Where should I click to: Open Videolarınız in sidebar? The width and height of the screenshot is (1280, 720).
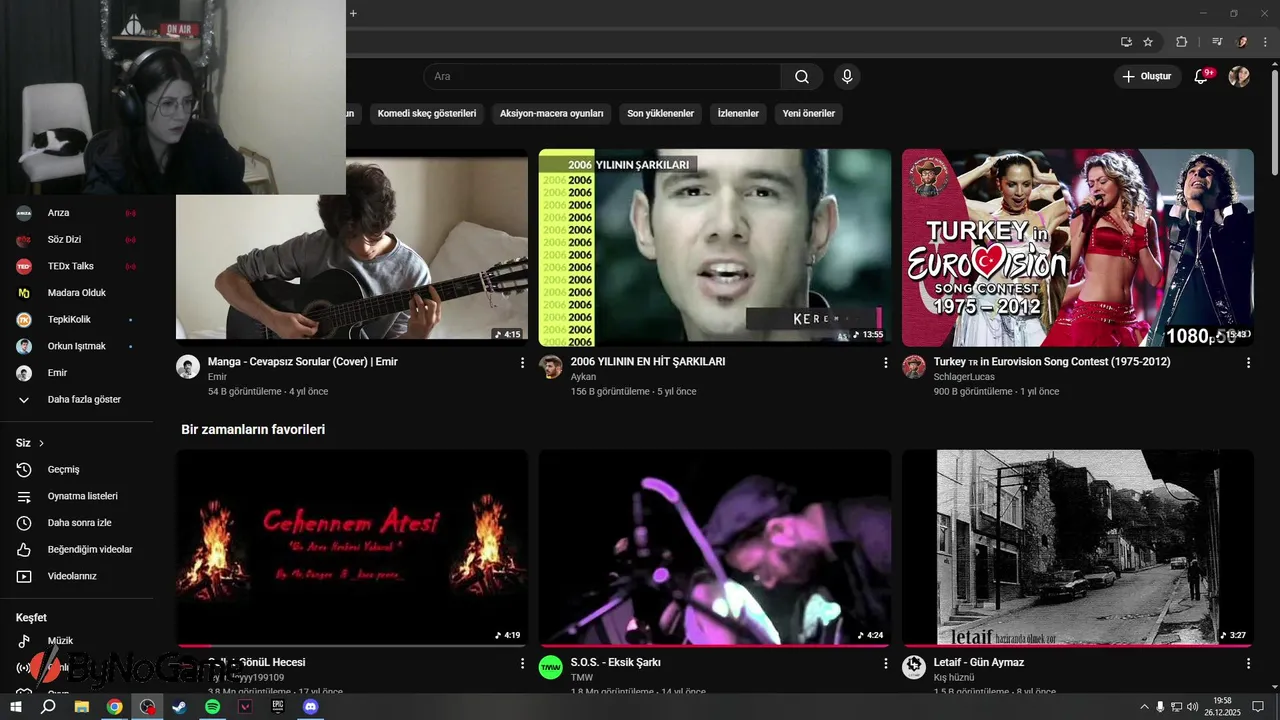coord(77,576)
